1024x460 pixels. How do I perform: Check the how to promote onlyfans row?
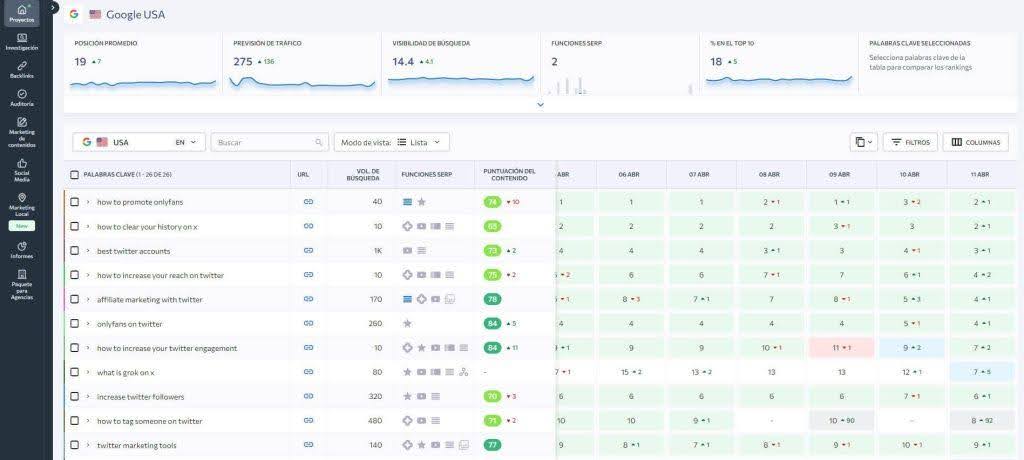coord(74,202)
